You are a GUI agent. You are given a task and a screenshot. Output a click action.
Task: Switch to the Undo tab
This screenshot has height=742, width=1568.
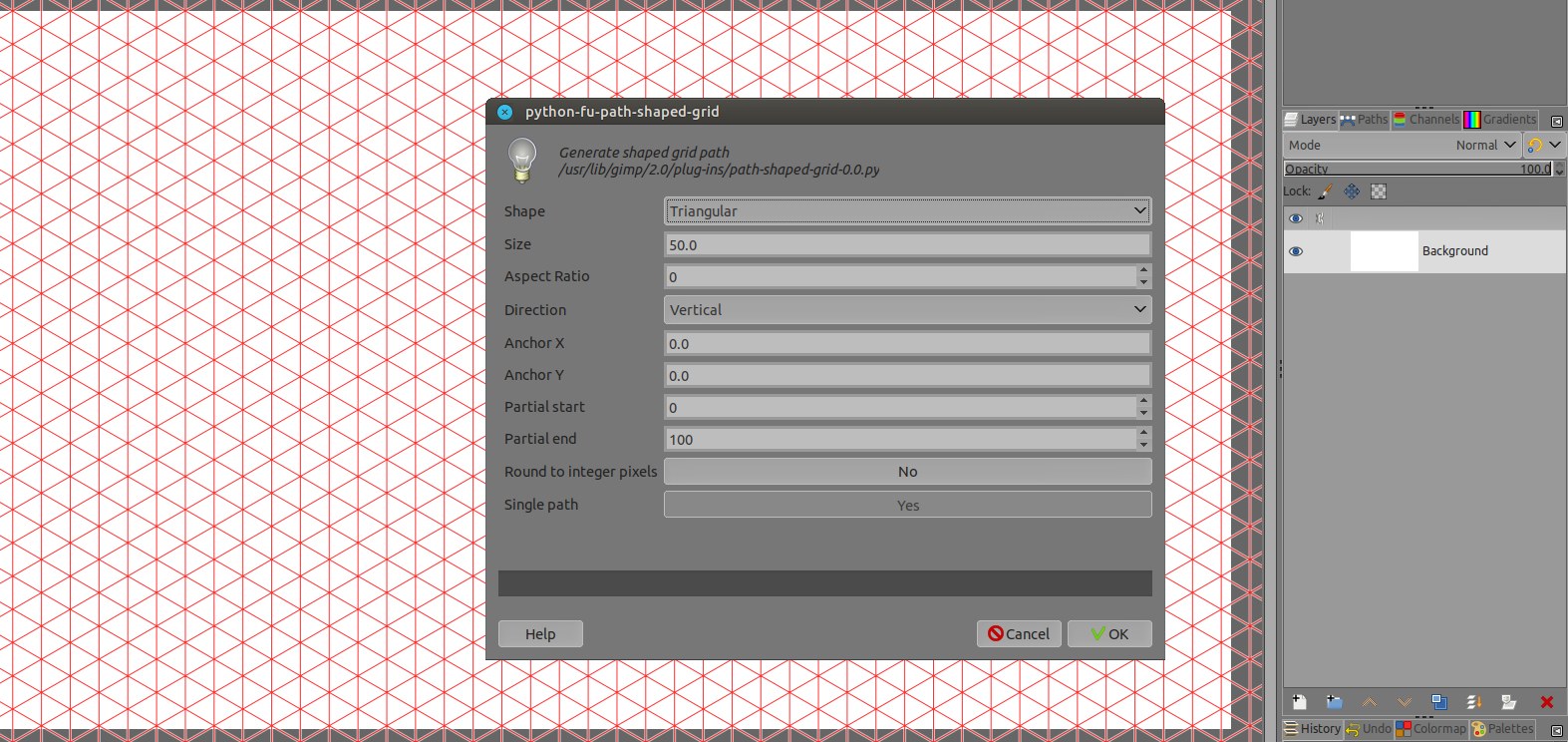point(1369,729)
